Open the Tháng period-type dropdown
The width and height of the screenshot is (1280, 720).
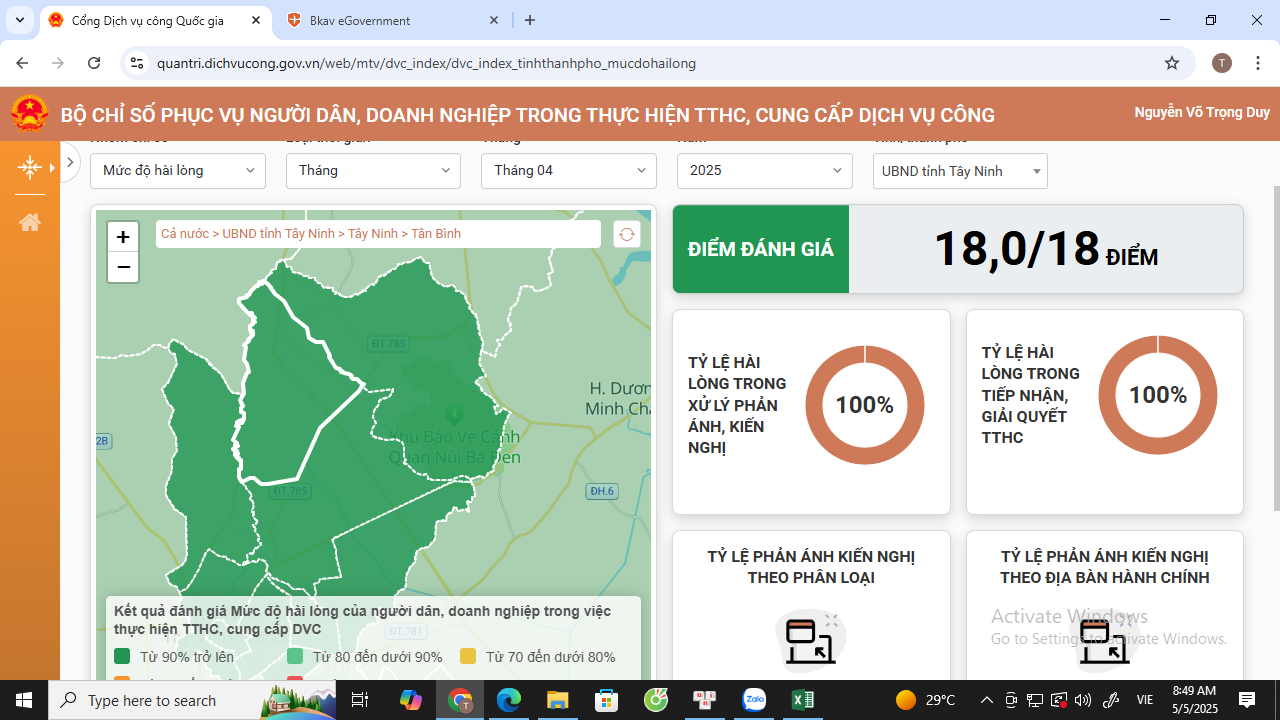coord(373,171)
